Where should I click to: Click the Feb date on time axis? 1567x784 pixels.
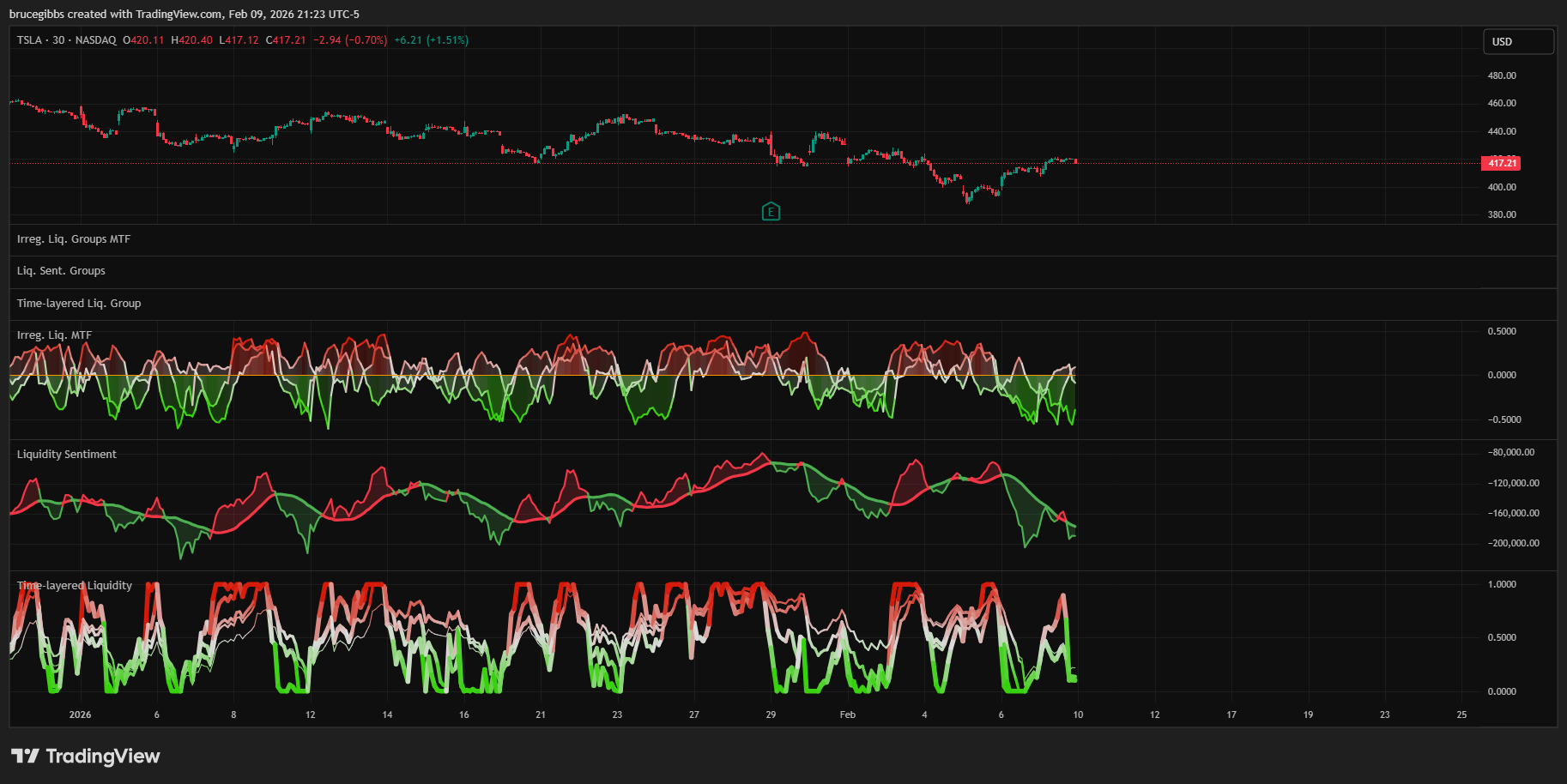[847, 715]
